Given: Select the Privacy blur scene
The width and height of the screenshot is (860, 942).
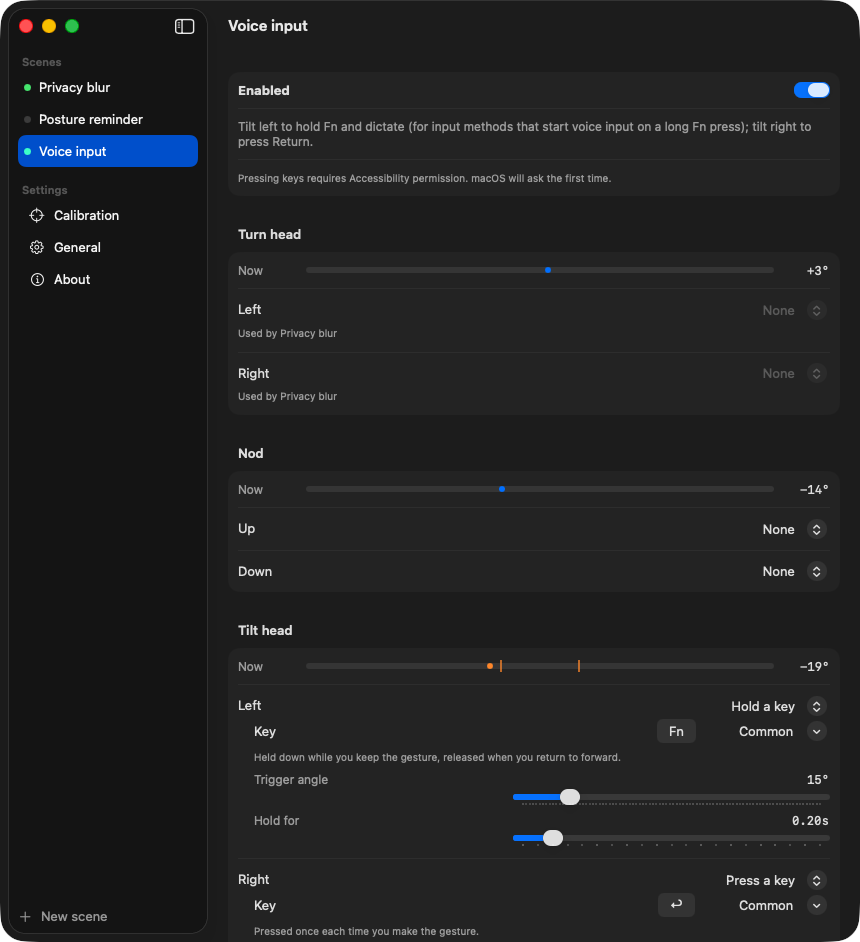Looking at the screenshot, I should (108, 88).
